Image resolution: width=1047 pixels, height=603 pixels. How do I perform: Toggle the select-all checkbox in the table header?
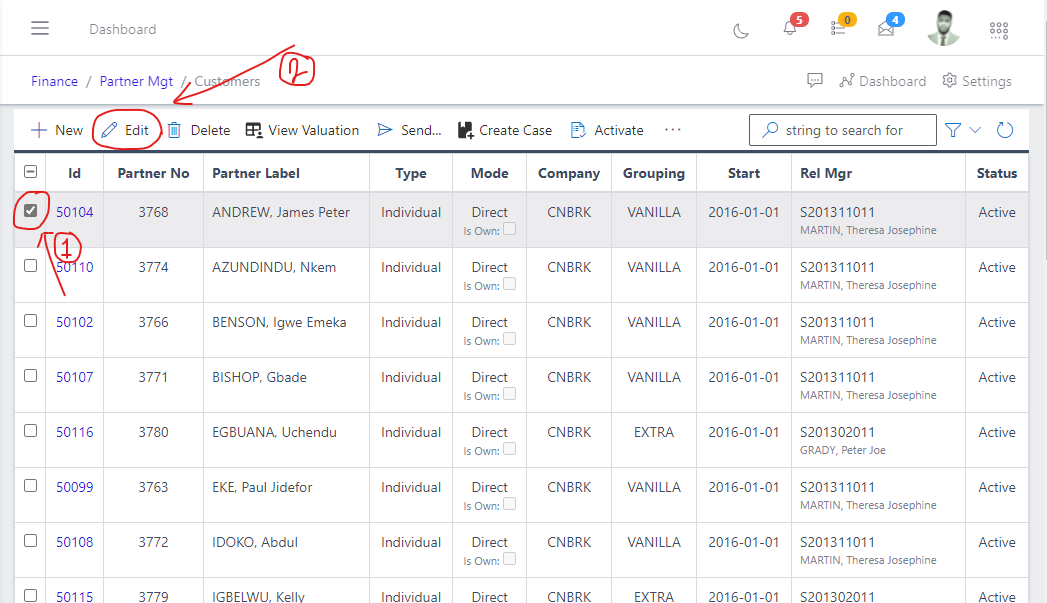[x=29, y=172]
